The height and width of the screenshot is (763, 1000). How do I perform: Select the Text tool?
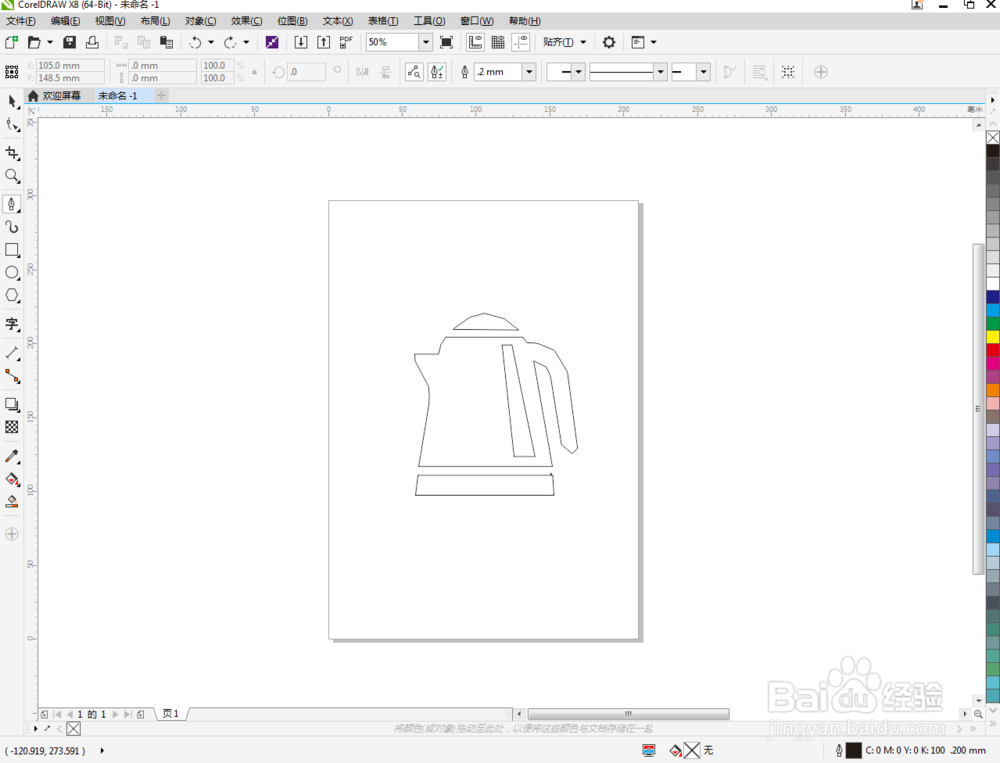tap(12, 324)
